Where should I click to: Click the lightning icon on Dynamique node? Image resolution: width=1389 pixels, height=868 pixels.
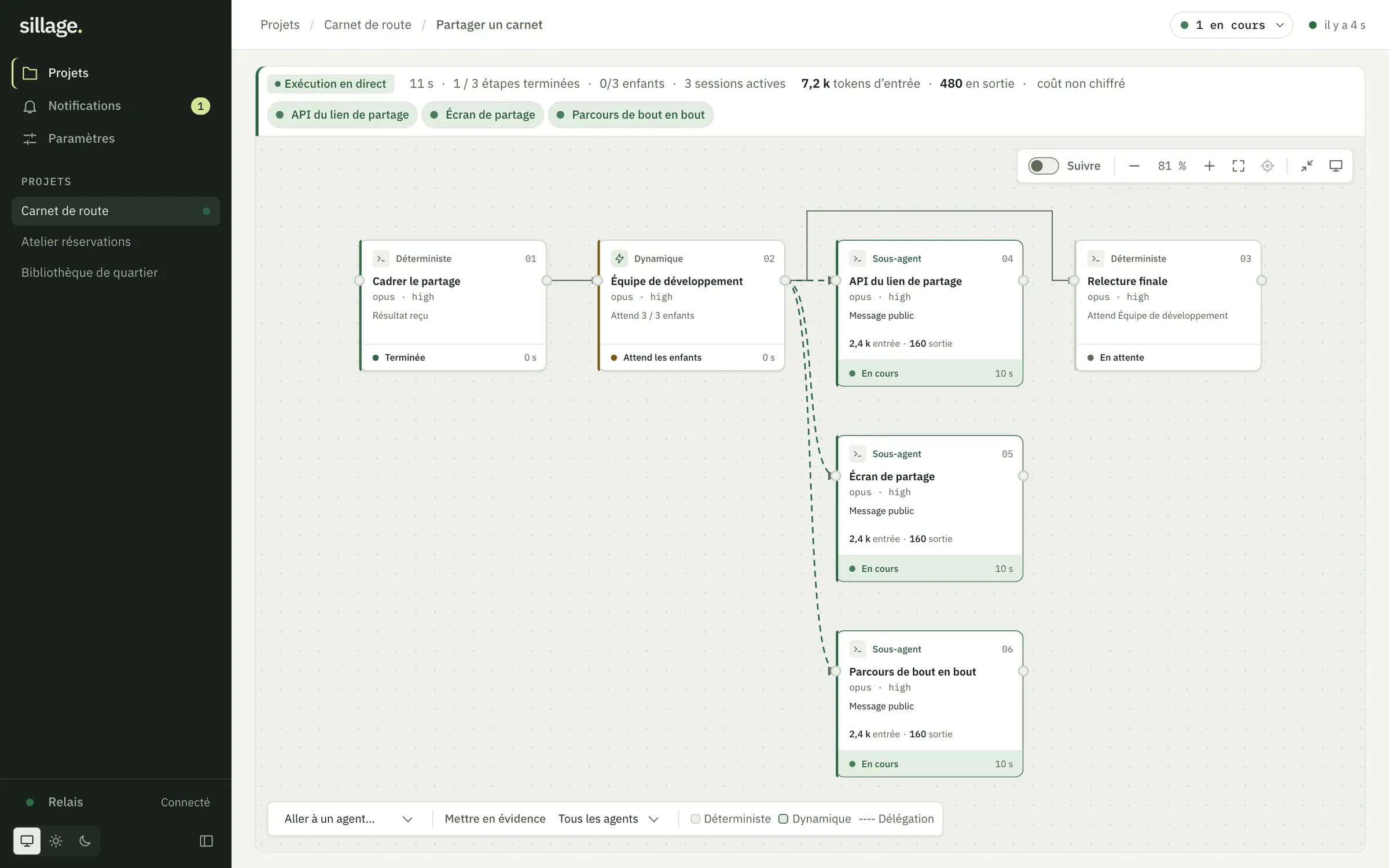click(x=620, y=258)
